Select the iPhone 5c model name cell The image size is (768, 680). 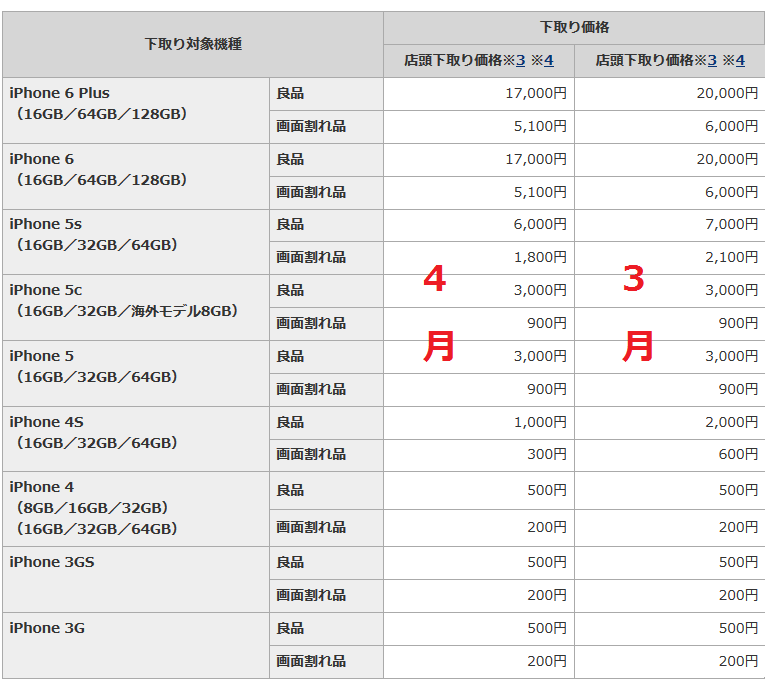[x=136, y=308]
